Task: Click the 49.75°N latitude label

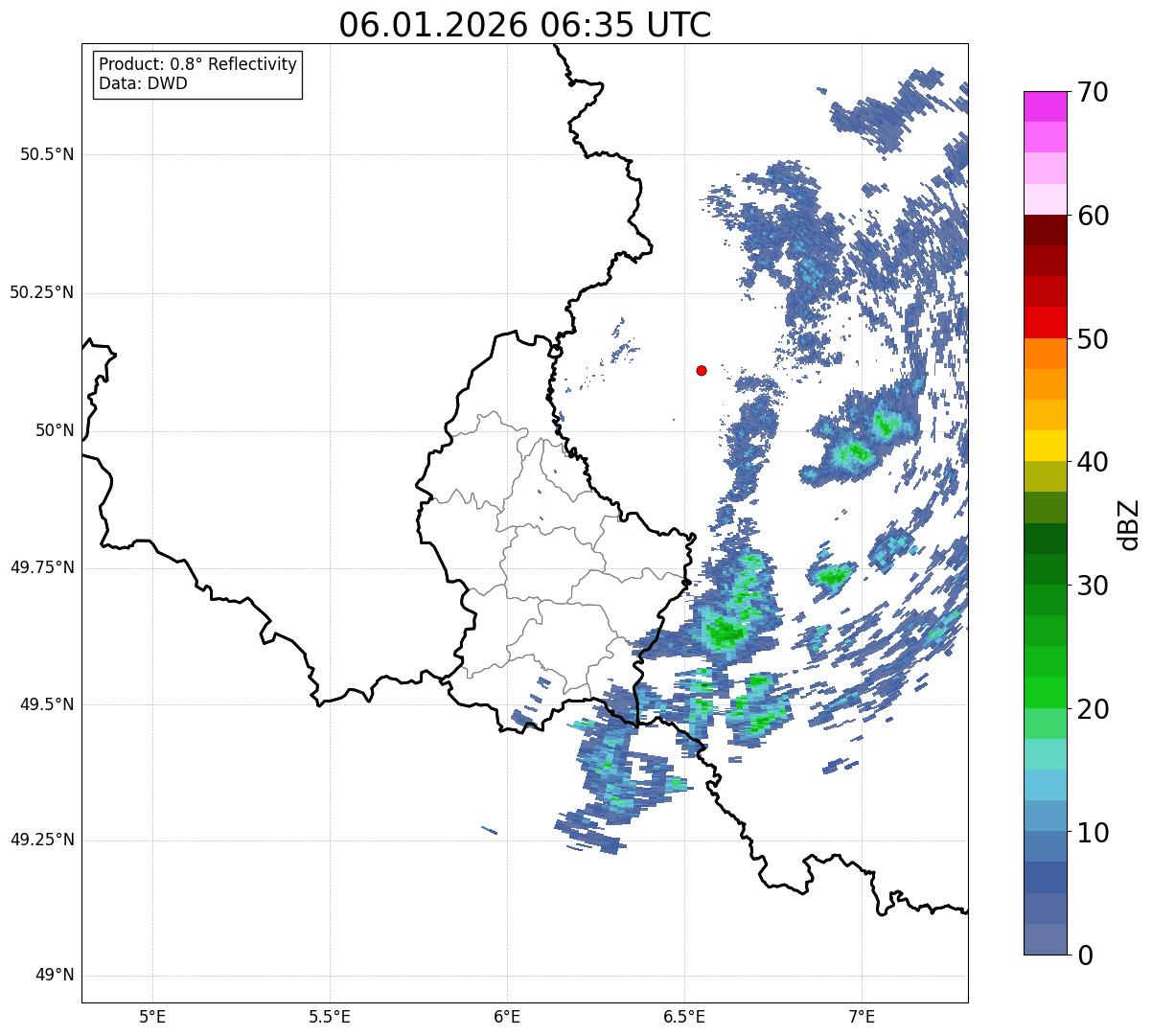Action: click(41, 567)
